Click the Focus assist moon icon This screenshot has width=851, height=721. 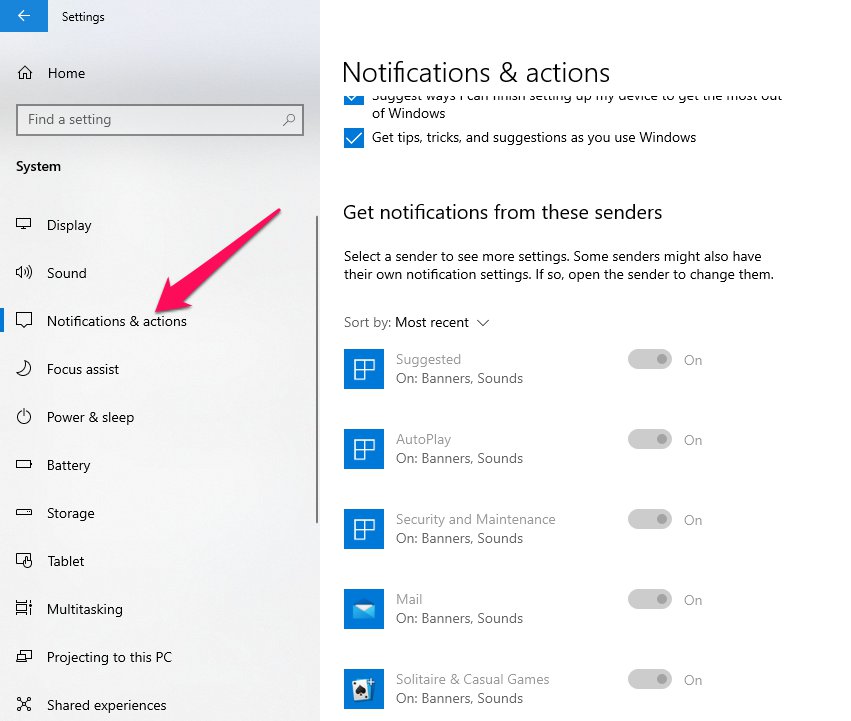25,369
